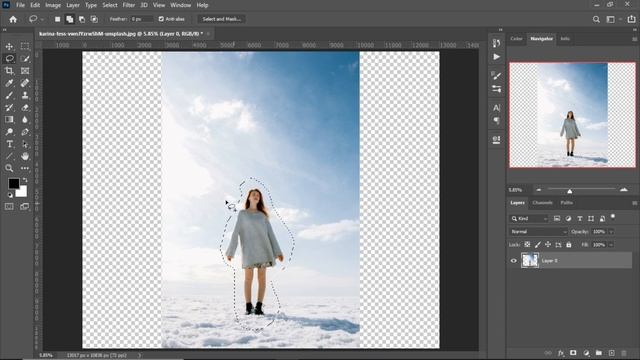
Task: Enable Intersect with selection mode
Action: 94,19
